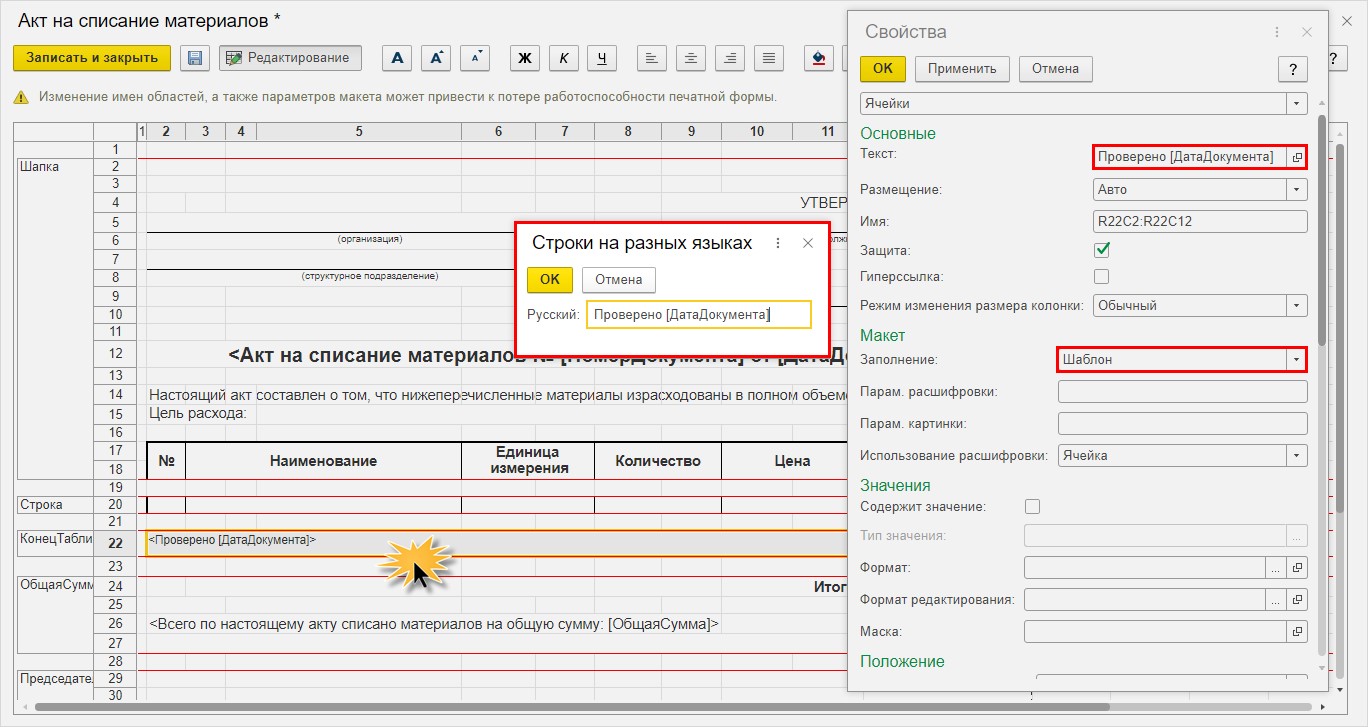This screenshot has width=1368, height=727.
Task: Click the Русский text field in the dialog
Action: coord(699,315)
